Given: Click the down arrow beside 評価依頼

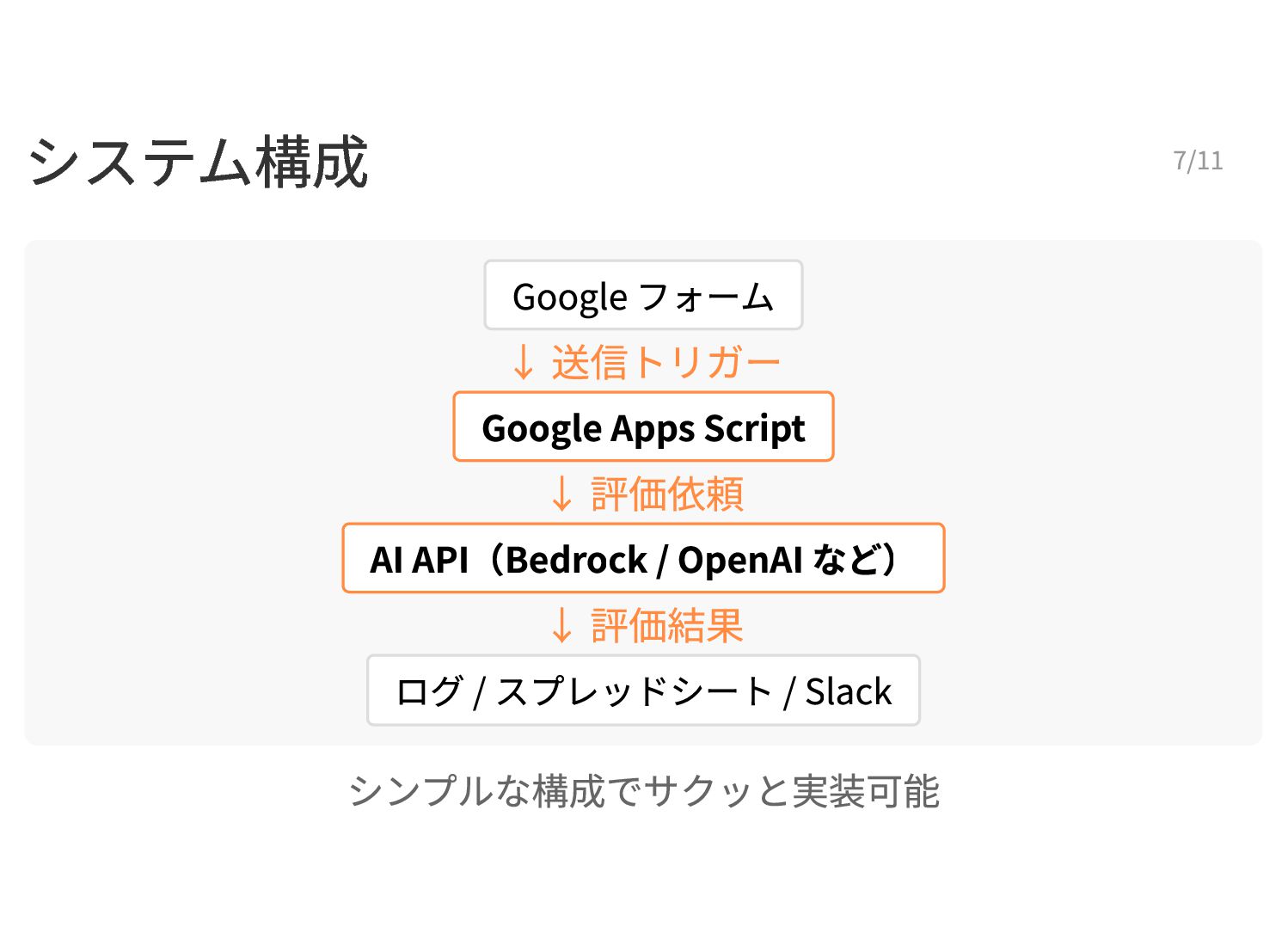Looking at the screenshot, I should pyautogui.click(x=561, y=494).
